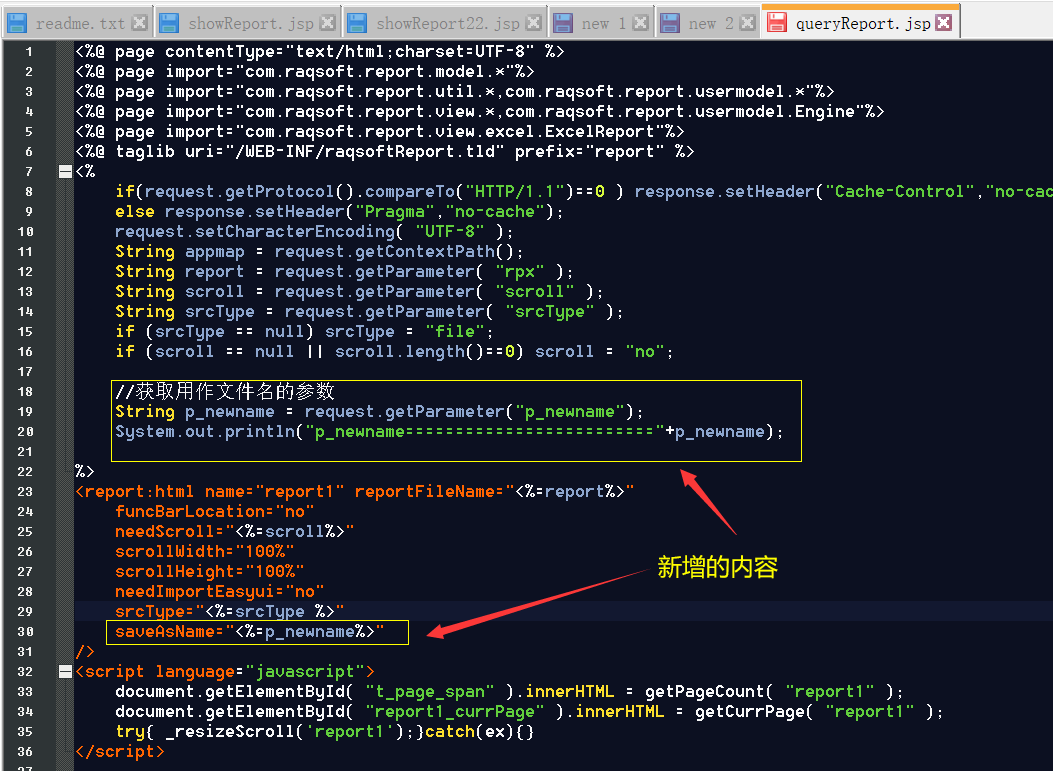Click the string "report1_currPage" on line 34
This screenshot has width=1053, height=771.
[x=455, y=712]
